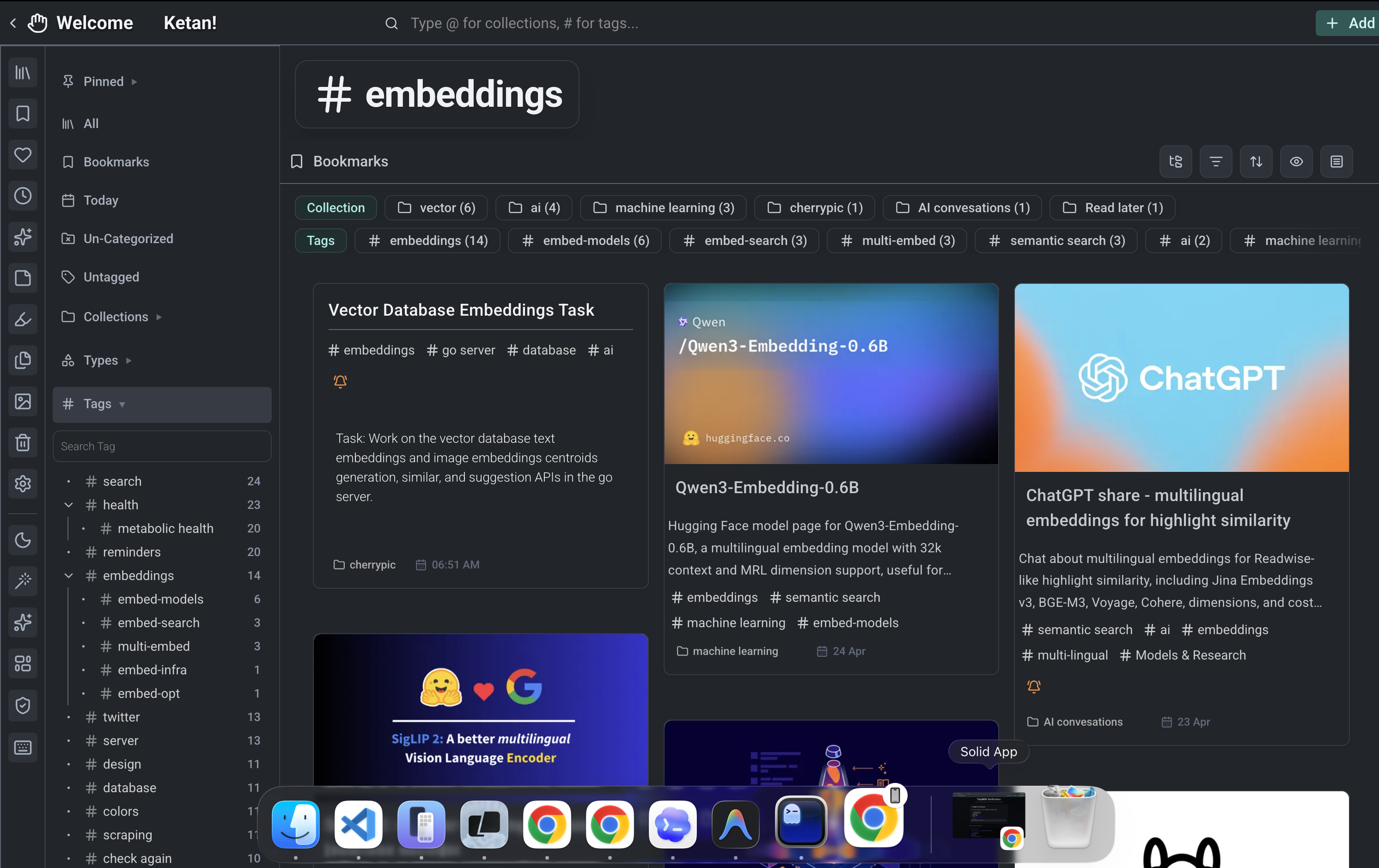
Task: Open Bookmarks in the sidebar
Action: click(162, 162)
